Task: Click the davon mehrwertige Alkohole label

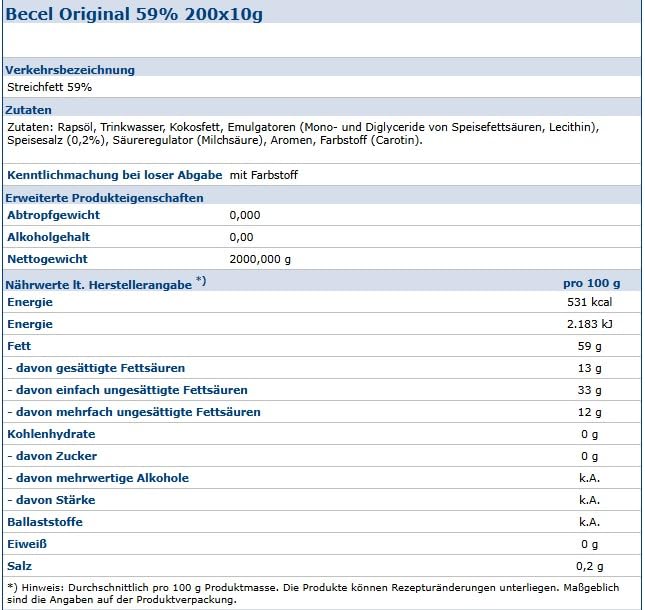Action: point(98,478)
